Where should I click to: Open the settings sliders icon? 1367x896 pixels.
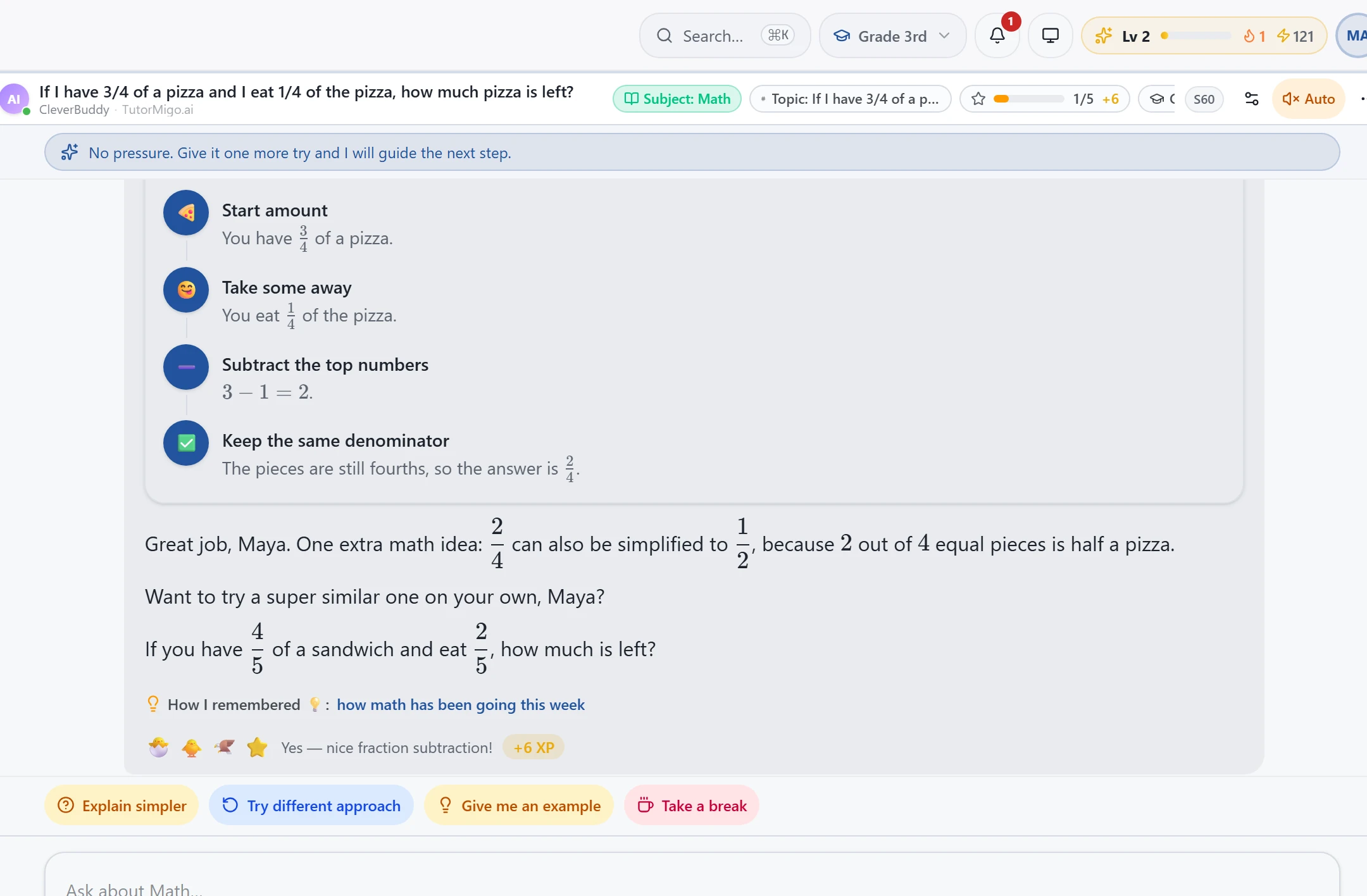pos(1251,99)
